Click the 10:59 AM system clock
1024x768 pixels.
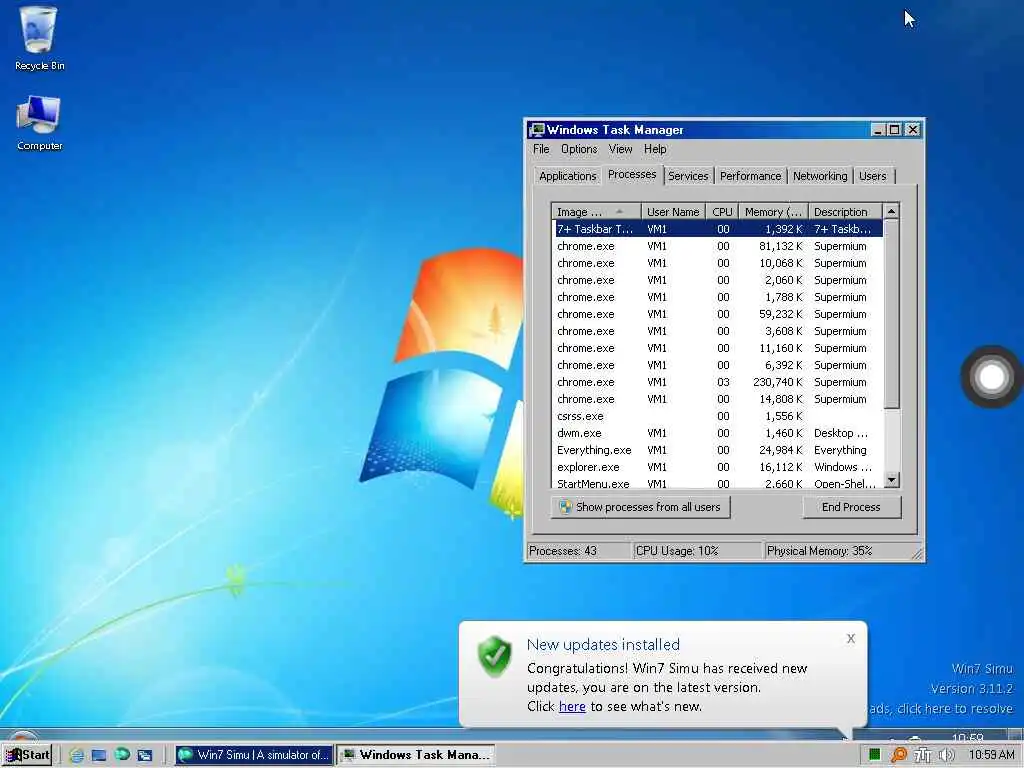pyautogui.click(x=991, y=755)
